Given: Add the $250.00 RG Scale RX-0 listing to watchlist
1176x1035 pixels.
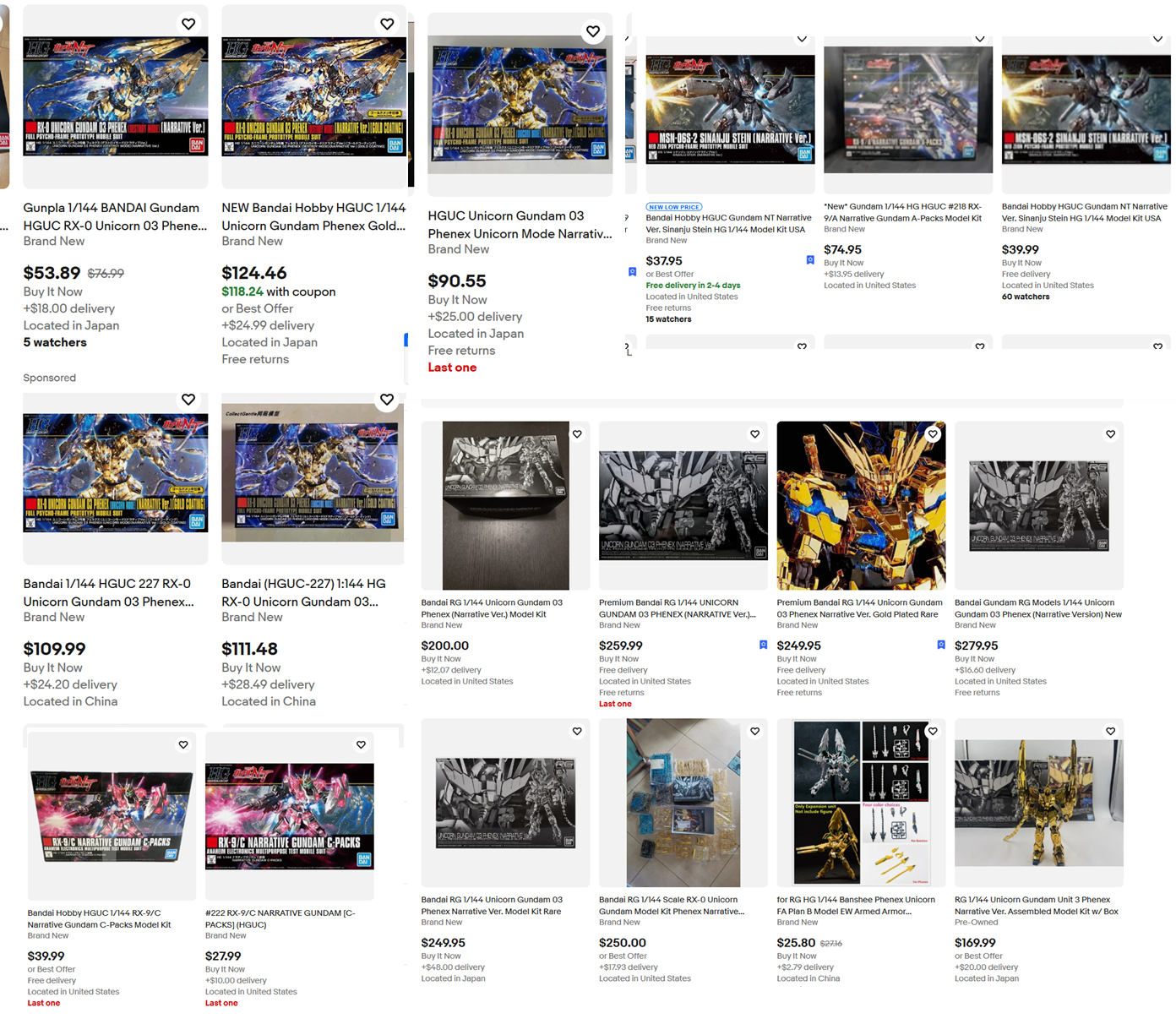Looking at the screenshot, I should click(x=755, y=731).
